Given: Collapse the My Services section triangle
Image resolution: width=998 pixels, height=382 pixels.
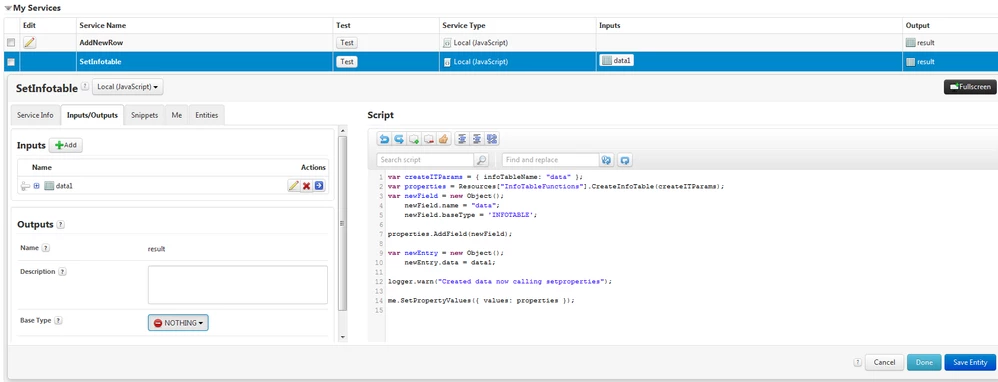Looking at the screenshot, I should (8, 8).
